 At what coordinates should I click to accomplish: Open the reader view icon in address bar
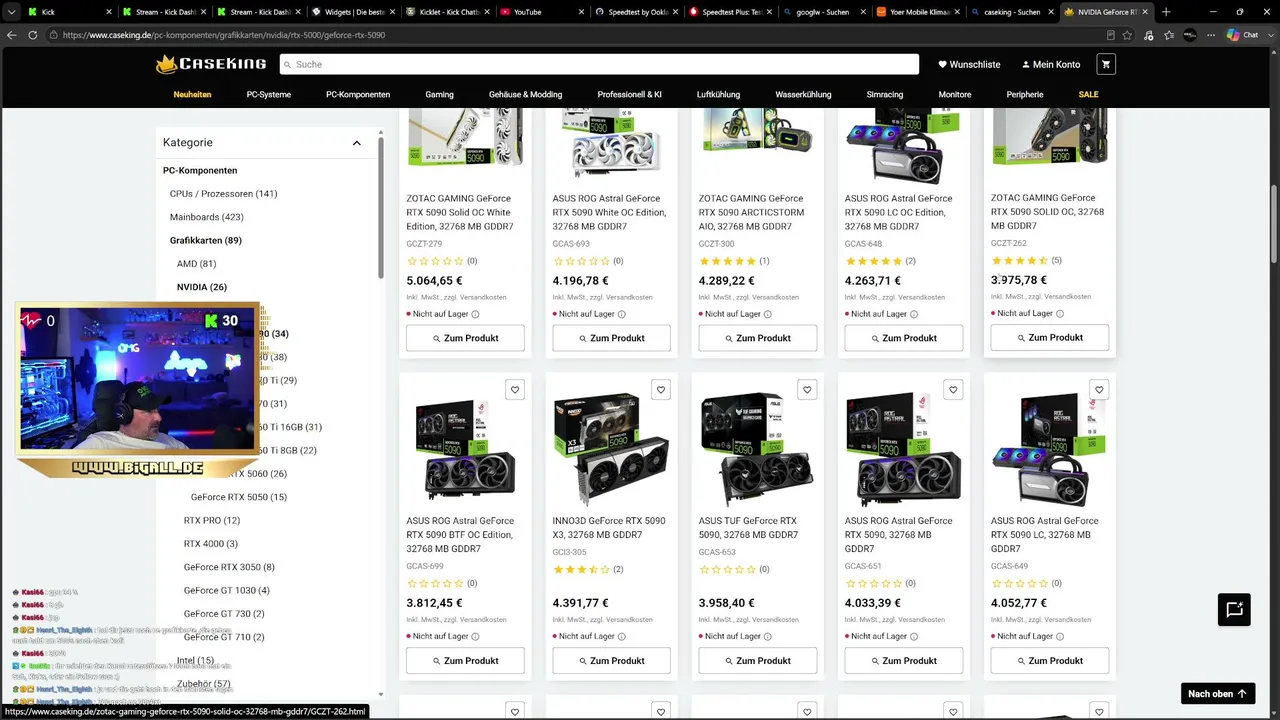coord(1110,35)
